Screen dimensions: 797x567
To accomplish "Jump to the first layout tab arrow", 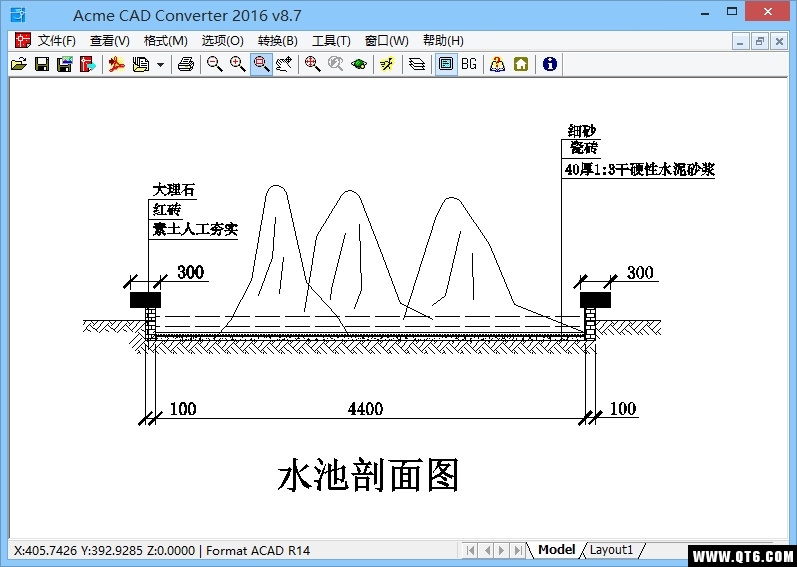I will click(x=471, y=550).
